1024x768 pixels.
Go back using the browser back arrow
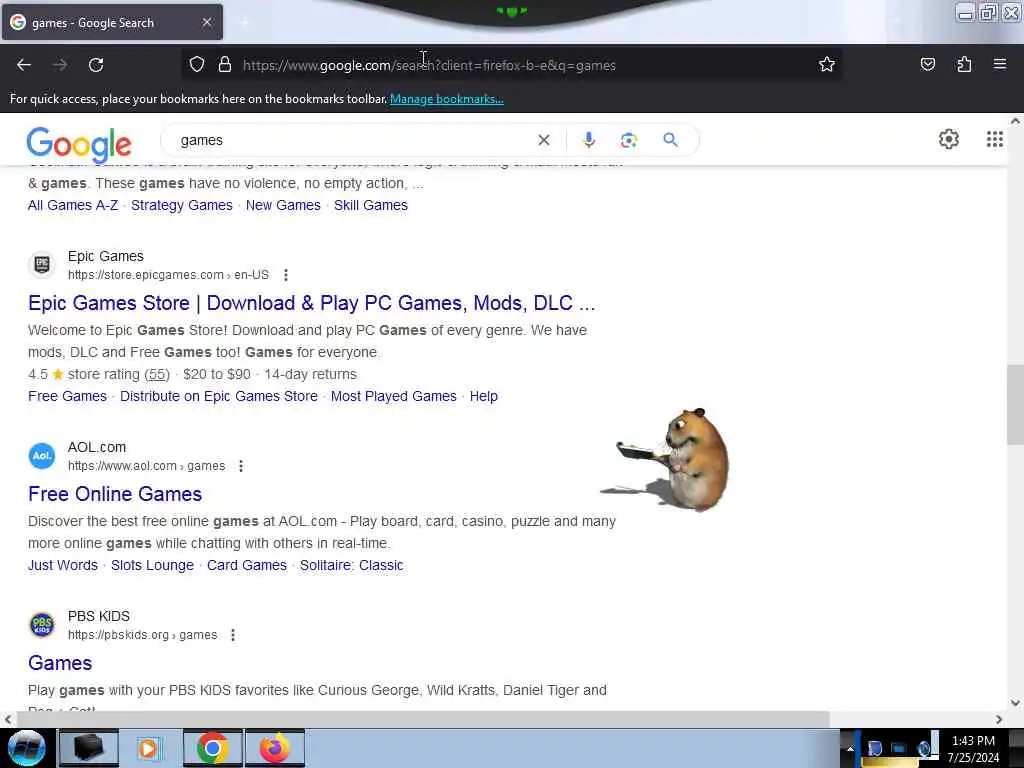(24, 65)
